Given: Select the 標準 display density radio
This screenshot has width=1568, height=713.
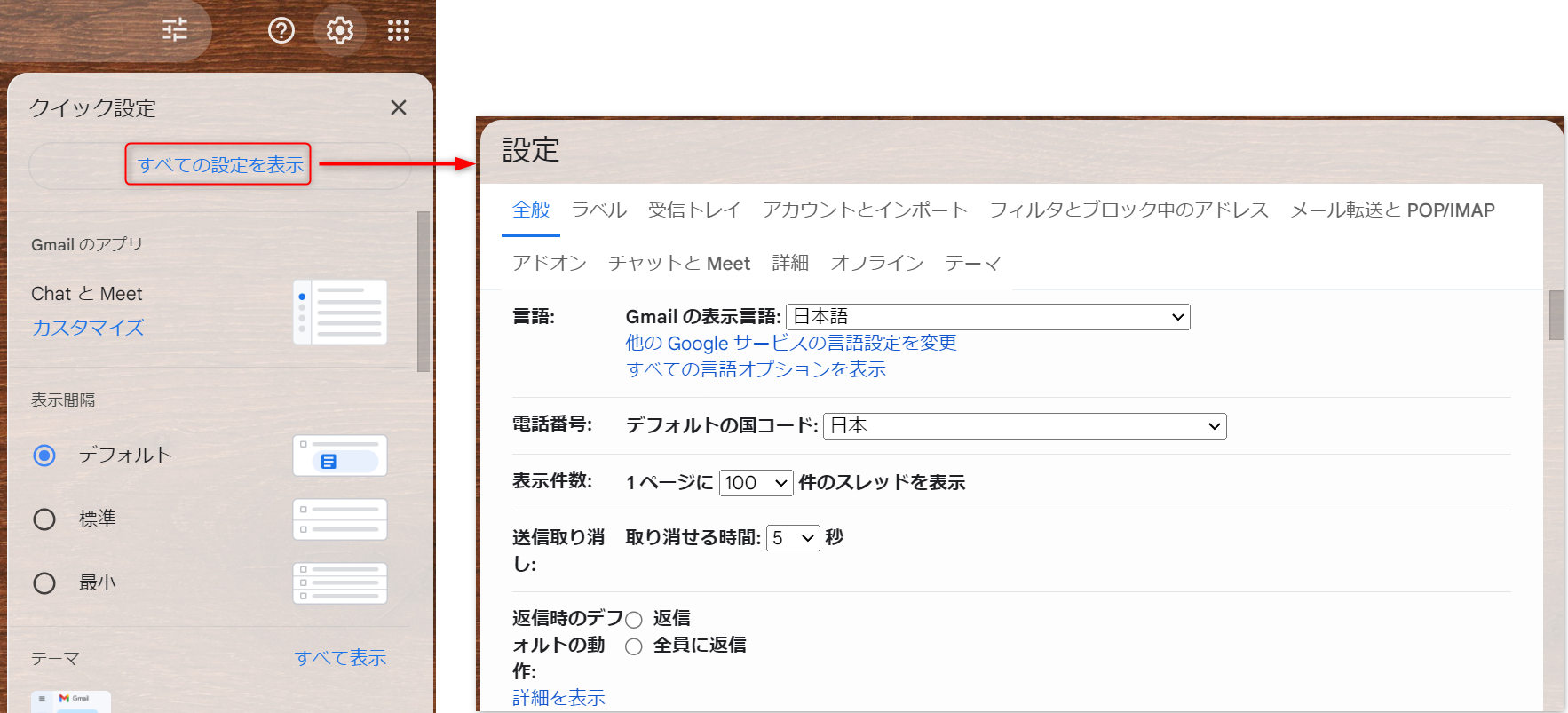Looking at the screenshot, I should pos(44,519).
